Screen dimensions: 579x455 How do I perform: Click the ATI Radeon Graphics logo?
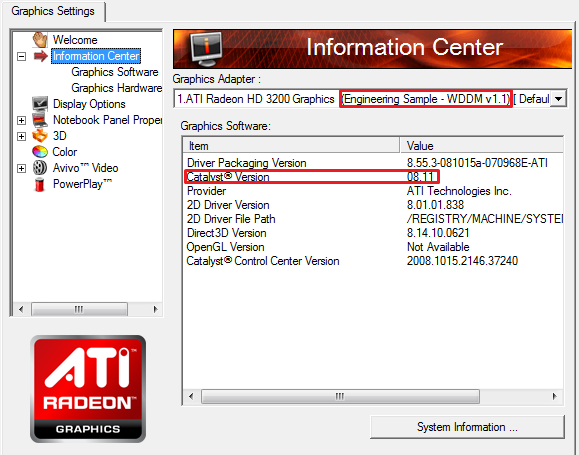[x=88, y=389]
